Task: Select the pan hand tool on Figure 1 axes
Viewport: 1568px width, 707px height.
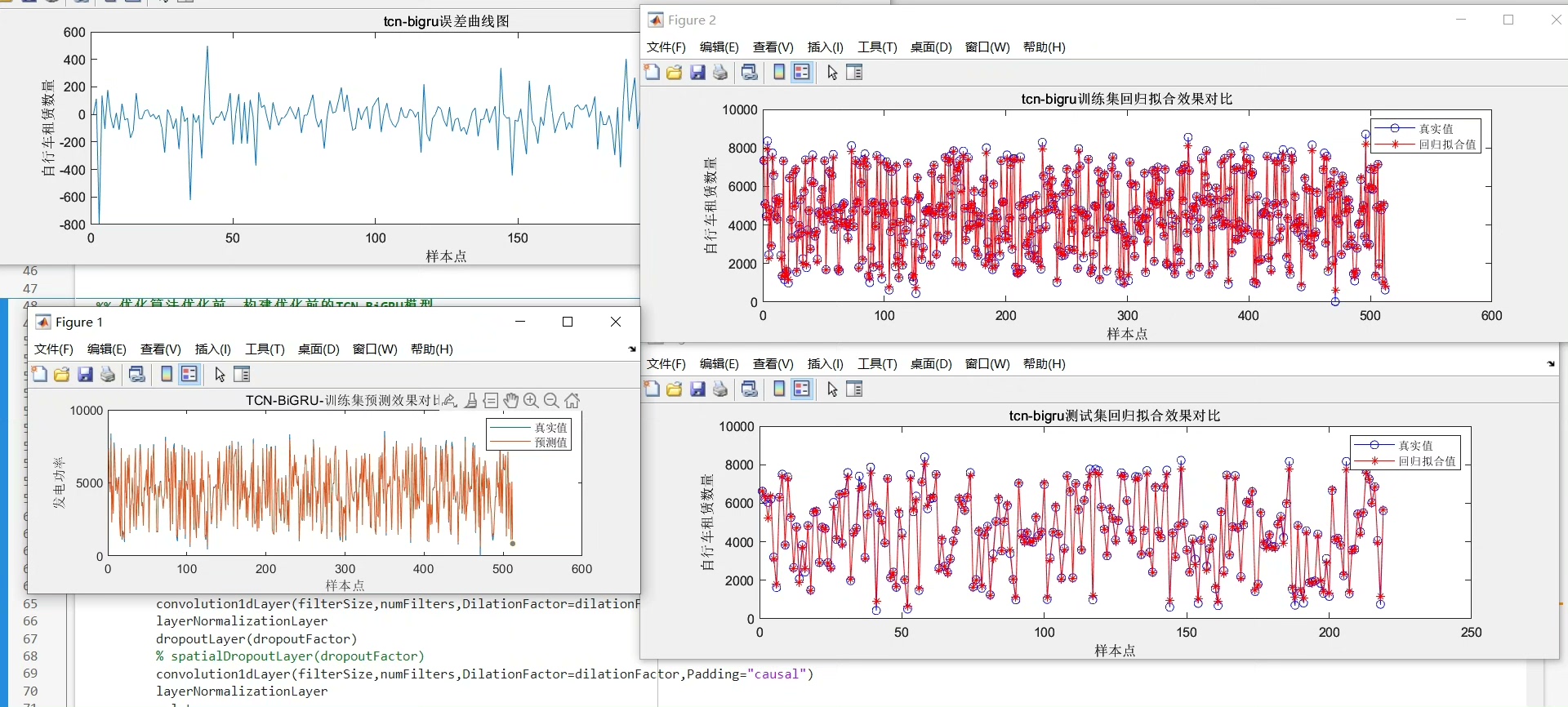Action: click(x=511, y=400)
